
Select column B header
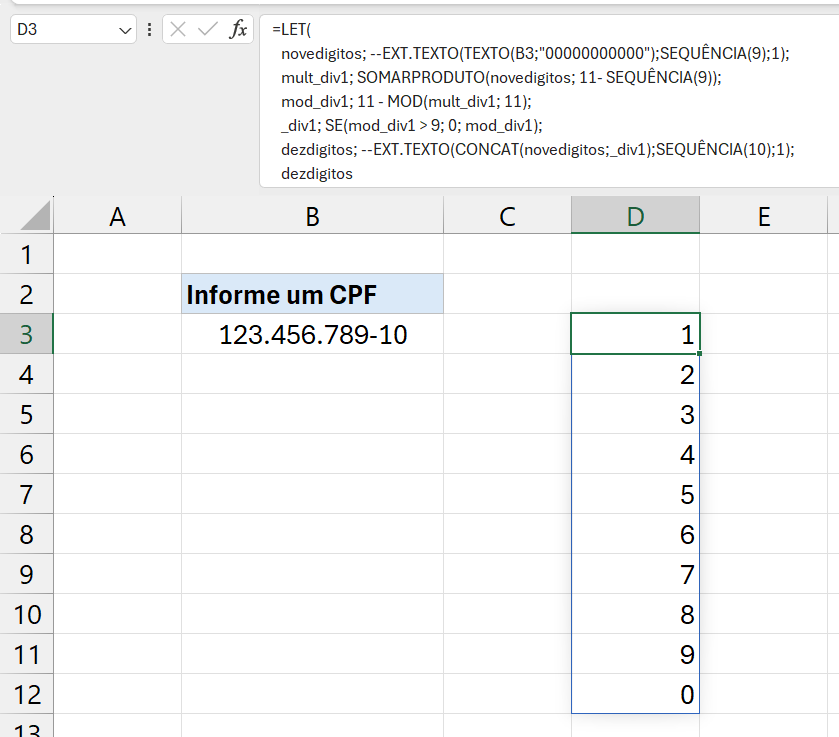coord(312,216)
